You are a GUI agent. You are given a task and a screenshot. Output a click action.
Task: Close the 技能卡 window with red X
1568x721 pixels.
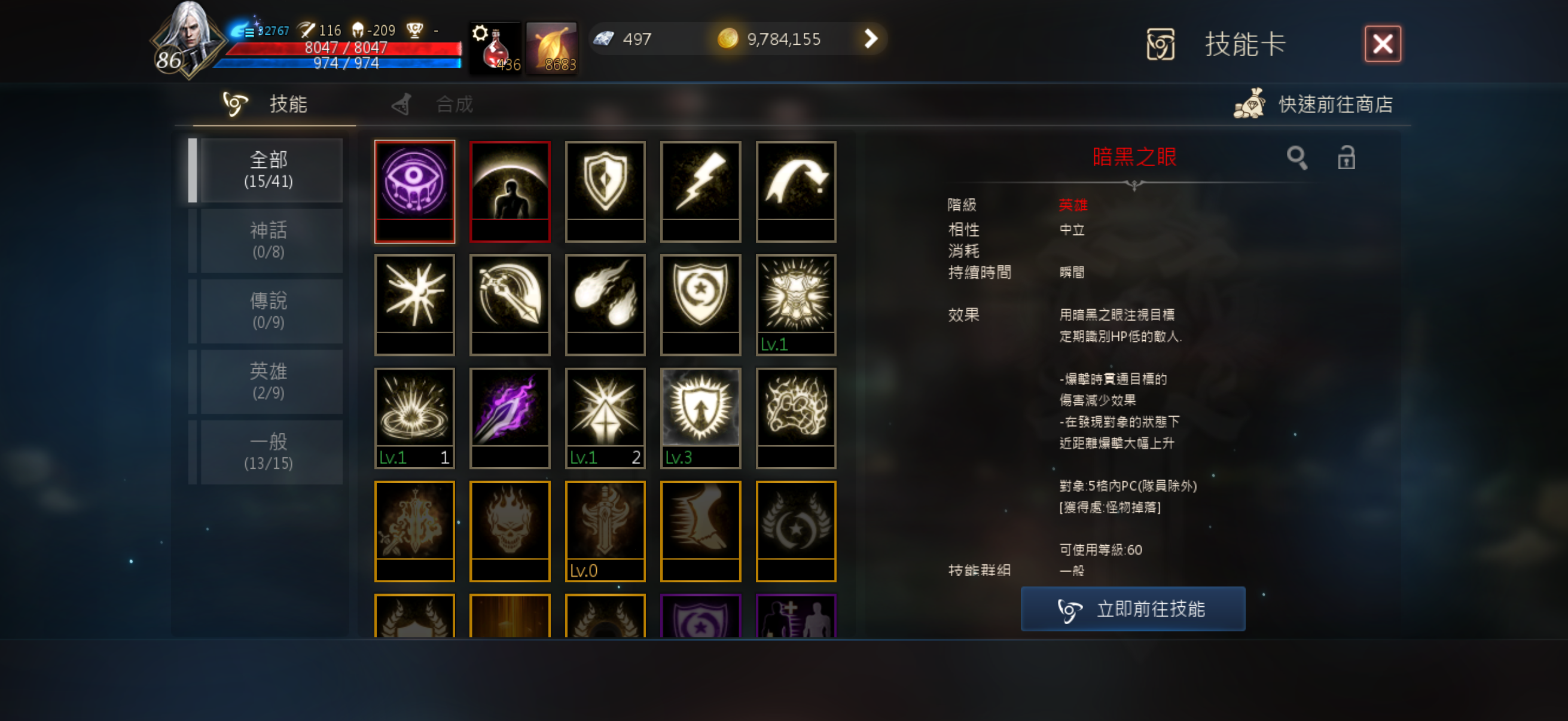1383,44
